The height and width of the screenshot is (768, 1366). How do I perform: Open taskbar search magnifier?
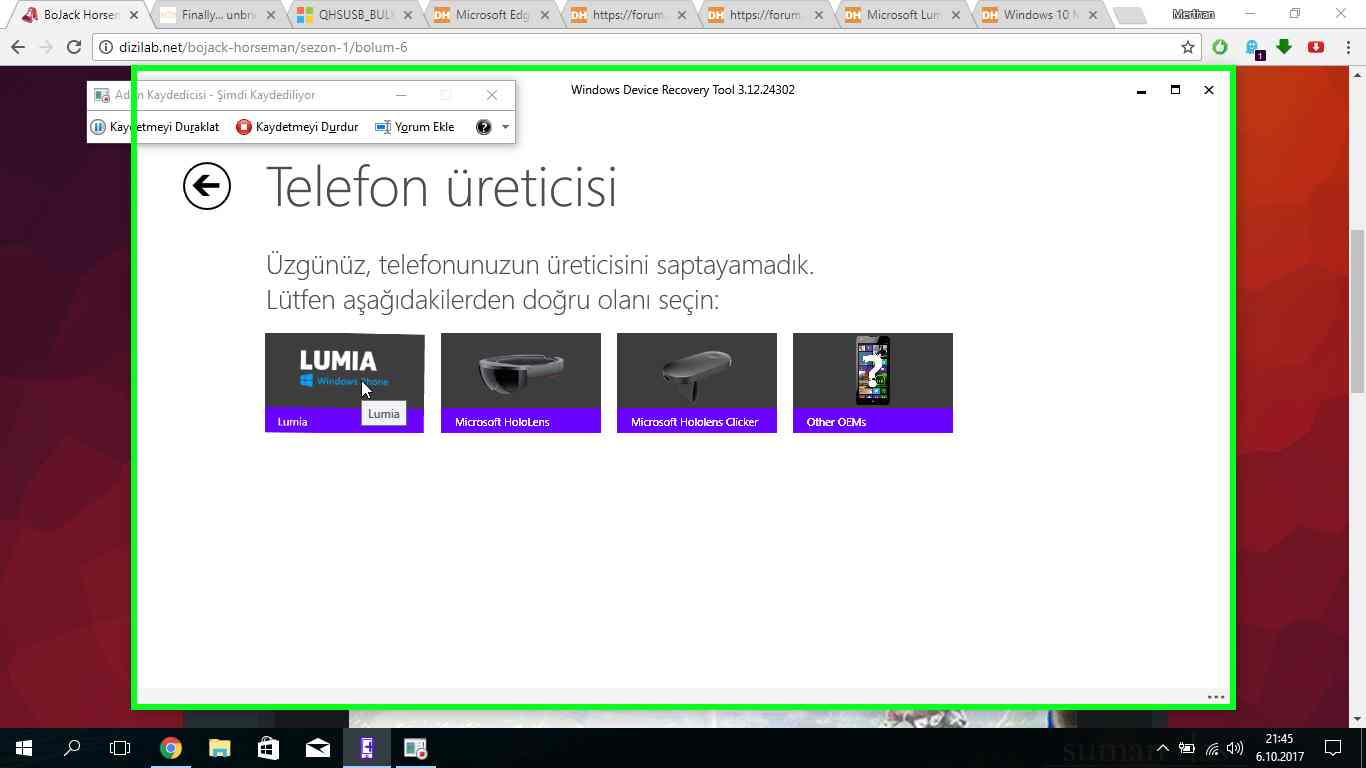(72, 748)
